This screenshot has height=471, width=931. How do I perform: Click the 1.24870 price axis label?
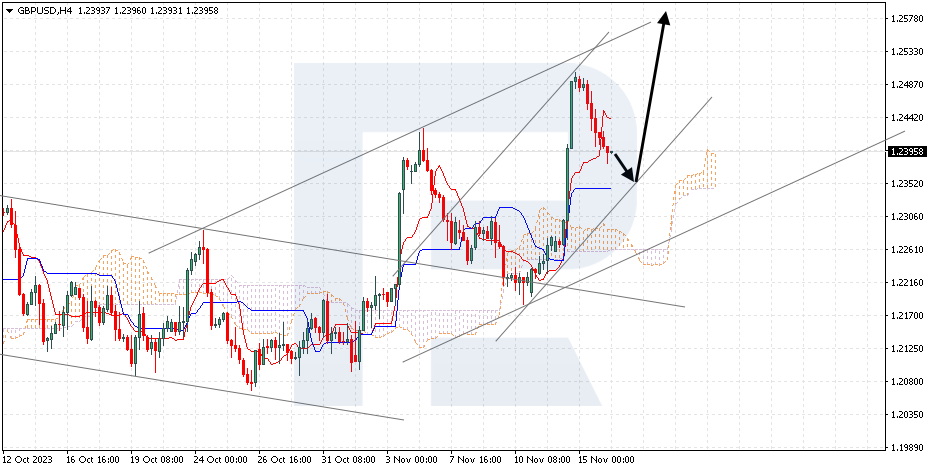pos(906,85)
